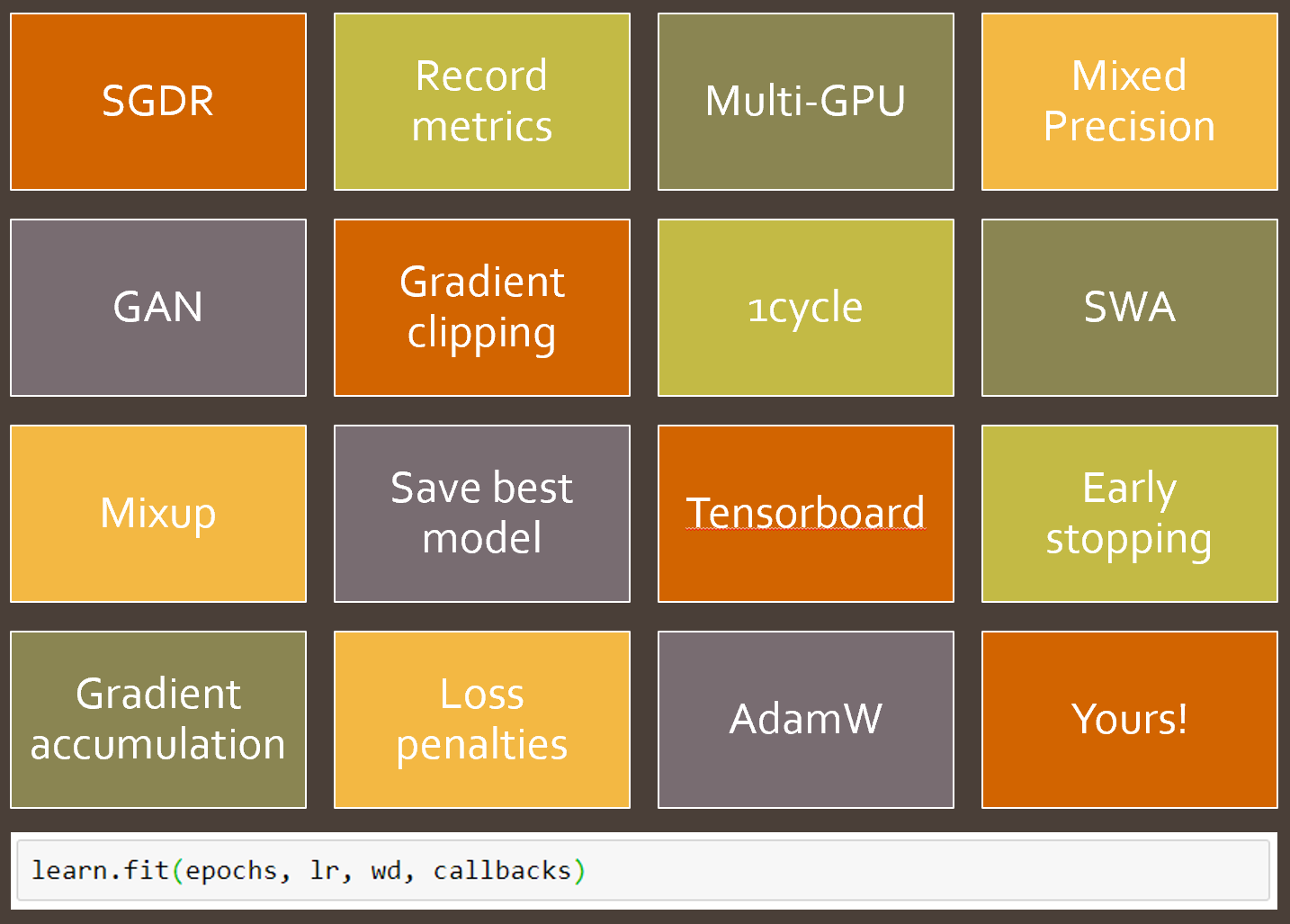
Task: Click the lr argument in the code
Action: [325, 871]
